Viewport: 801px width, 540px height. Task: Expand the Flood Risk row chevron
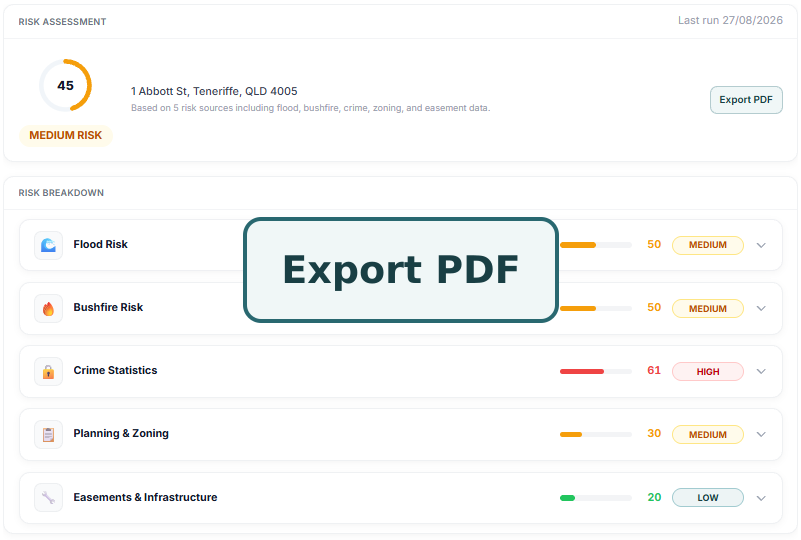click(761, 245)
